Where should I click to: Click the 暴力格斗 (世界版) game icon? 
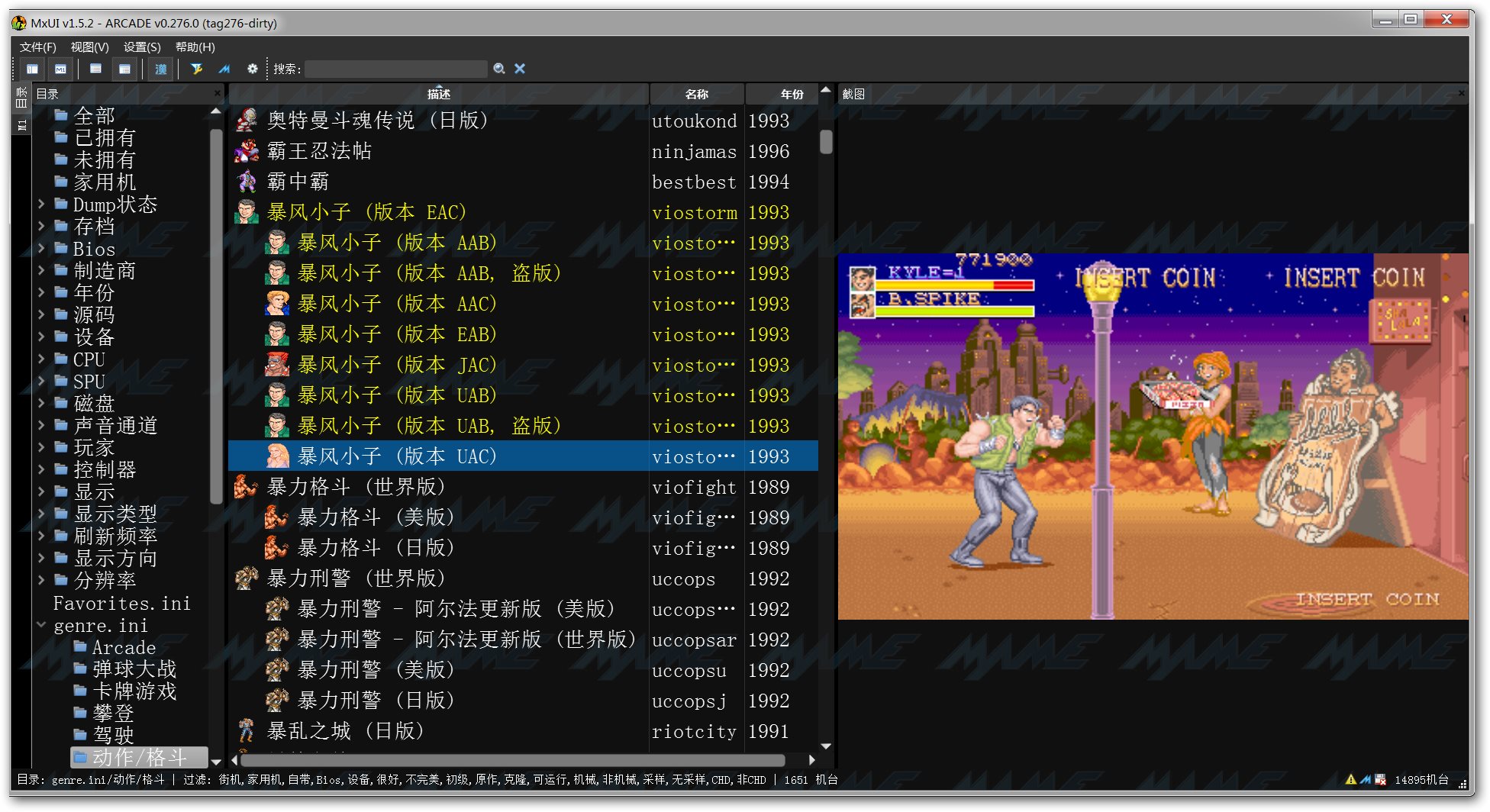tap(247, 487)
